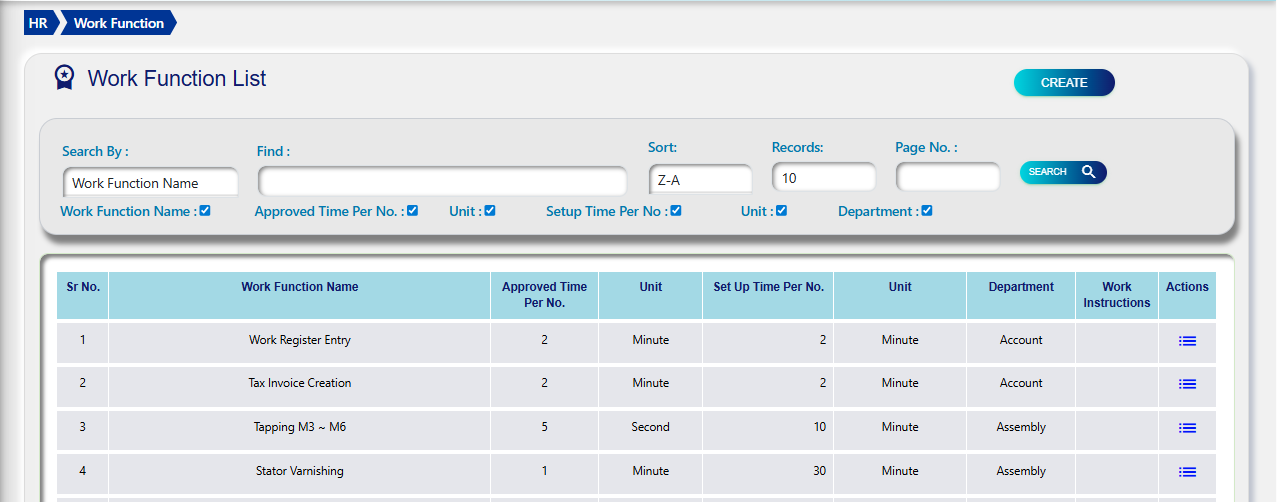Disable the Setup Time Per No checkbox
This screenshot has height=502, width=1277.
coord(676,211)
